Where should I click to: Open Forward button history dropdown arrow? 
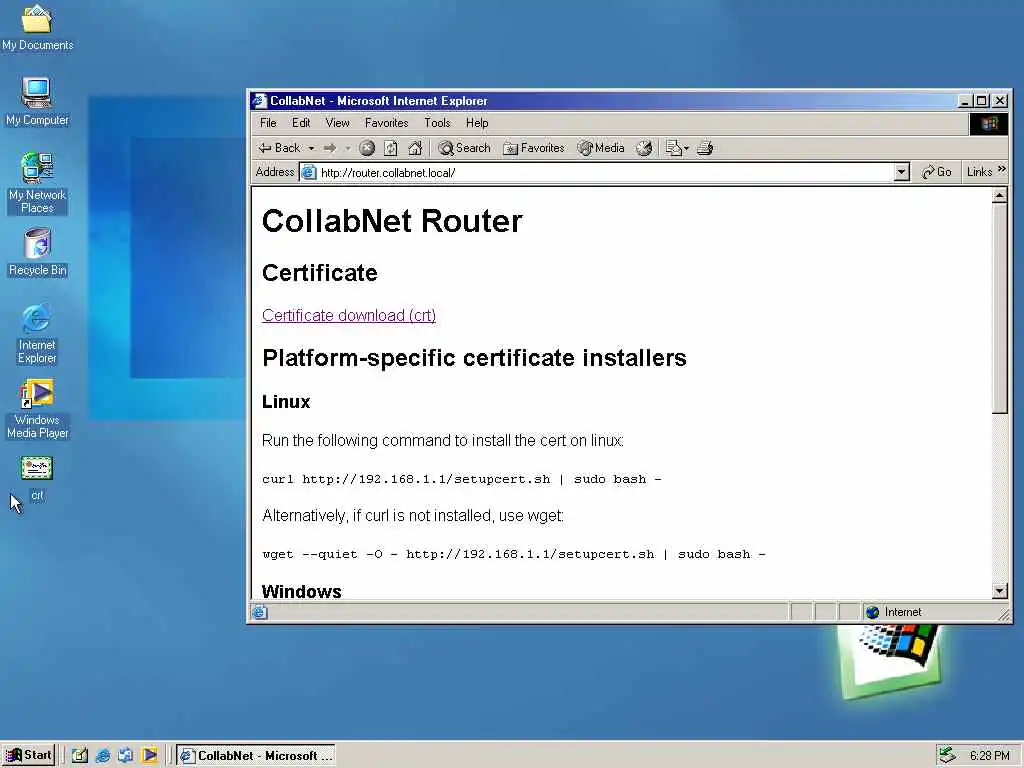point(348,149)
